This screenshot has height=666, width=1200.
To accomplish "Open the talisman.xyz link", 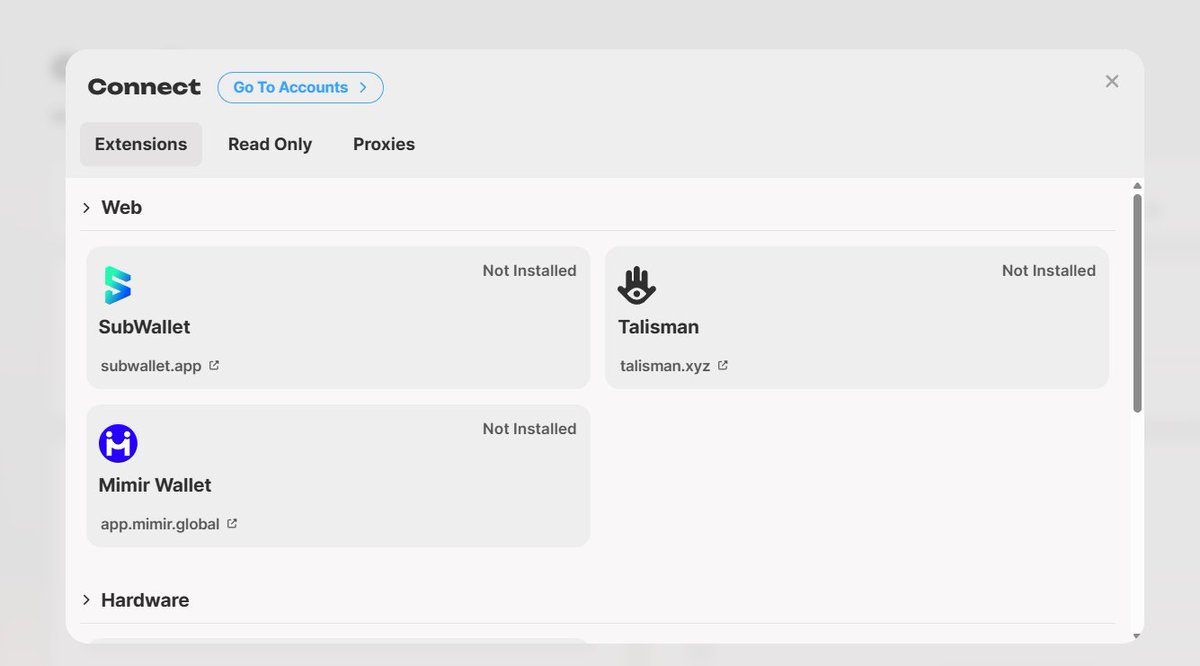I will pyautogui.click(x=665, y=366).
